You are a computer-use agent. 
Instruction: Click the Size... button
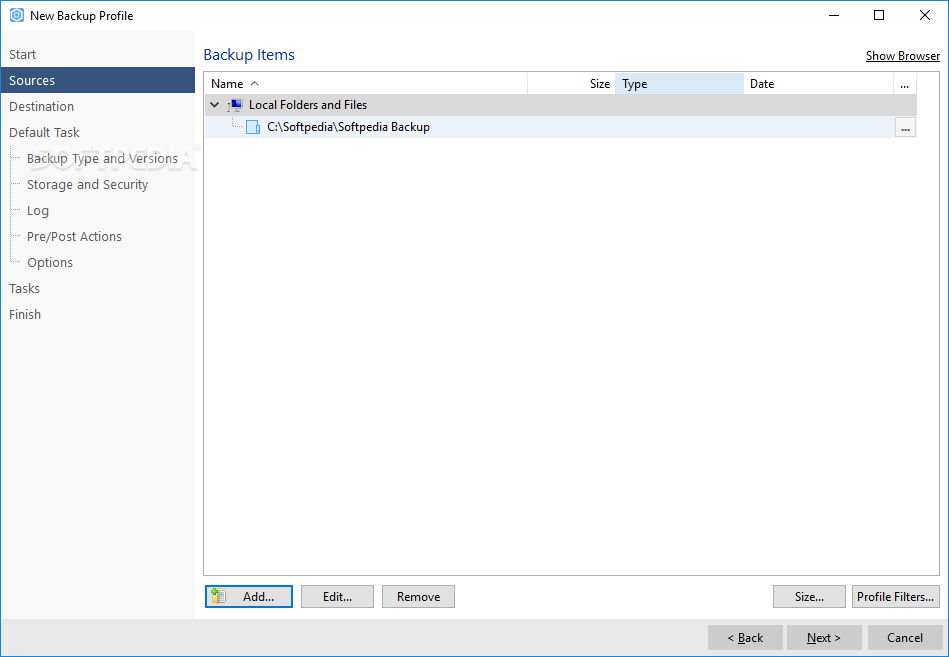(x=809, y=597)
